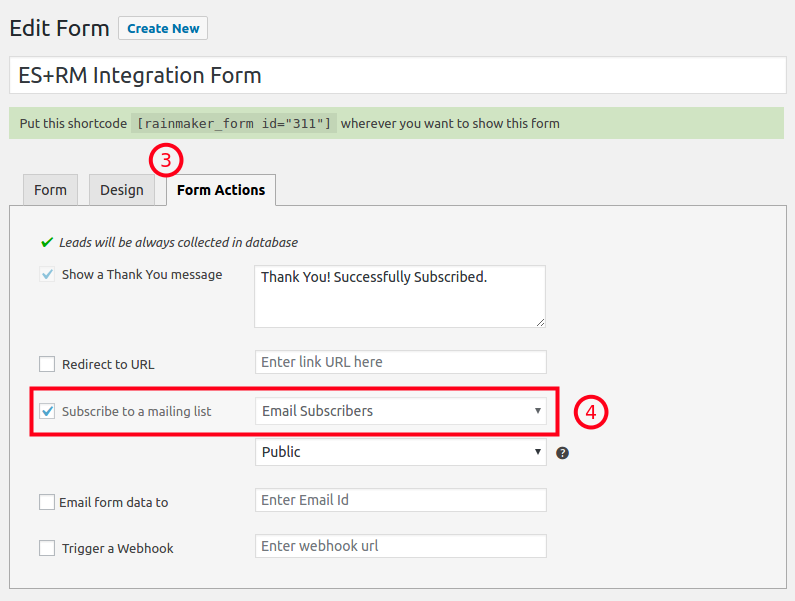Toggle the Show a Thank You message checkbox
The width and height of the screenshot is (795, 601).
point(47,274)
